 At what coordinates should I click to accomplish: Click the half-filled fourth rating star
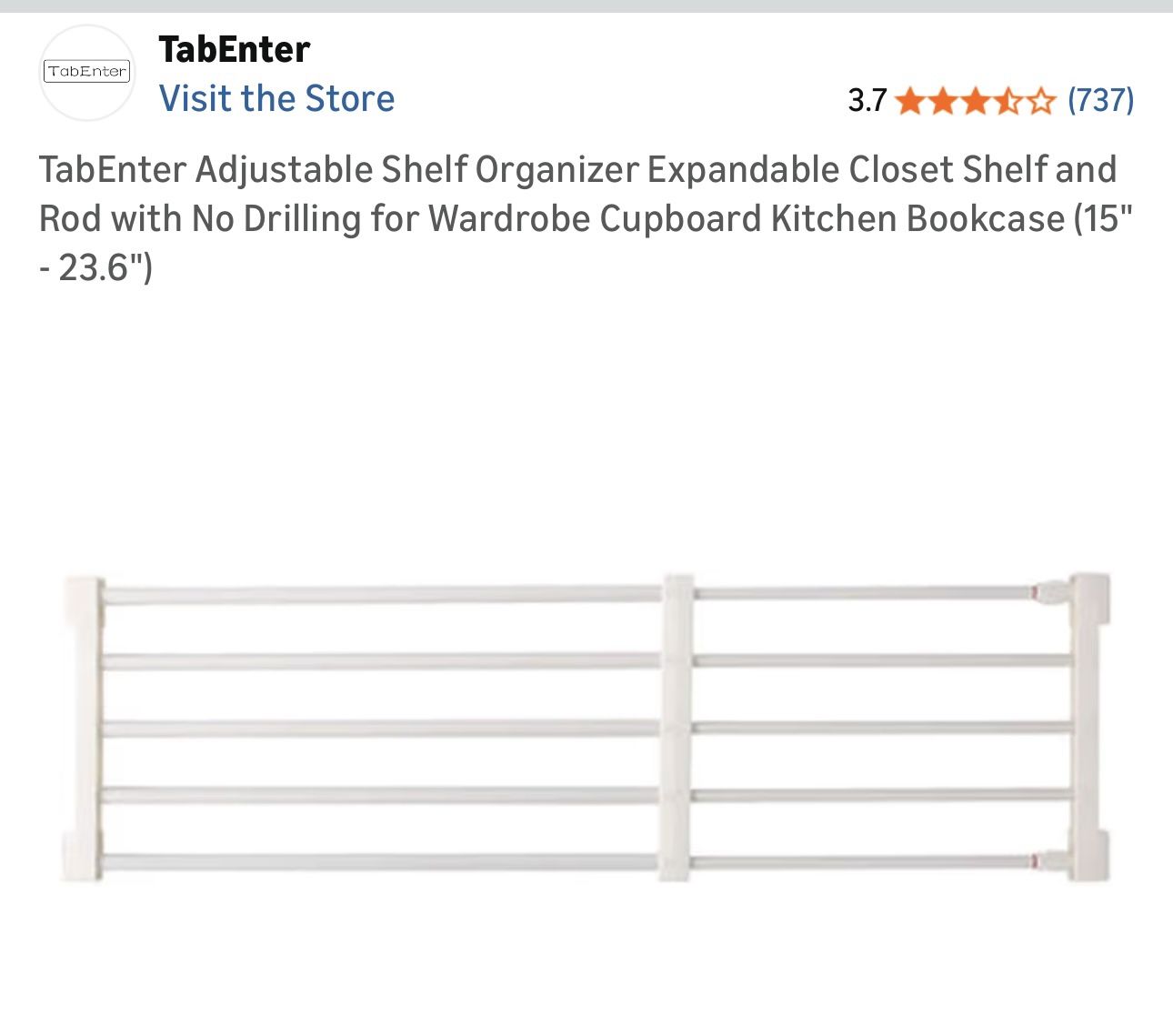point(1008,100)
